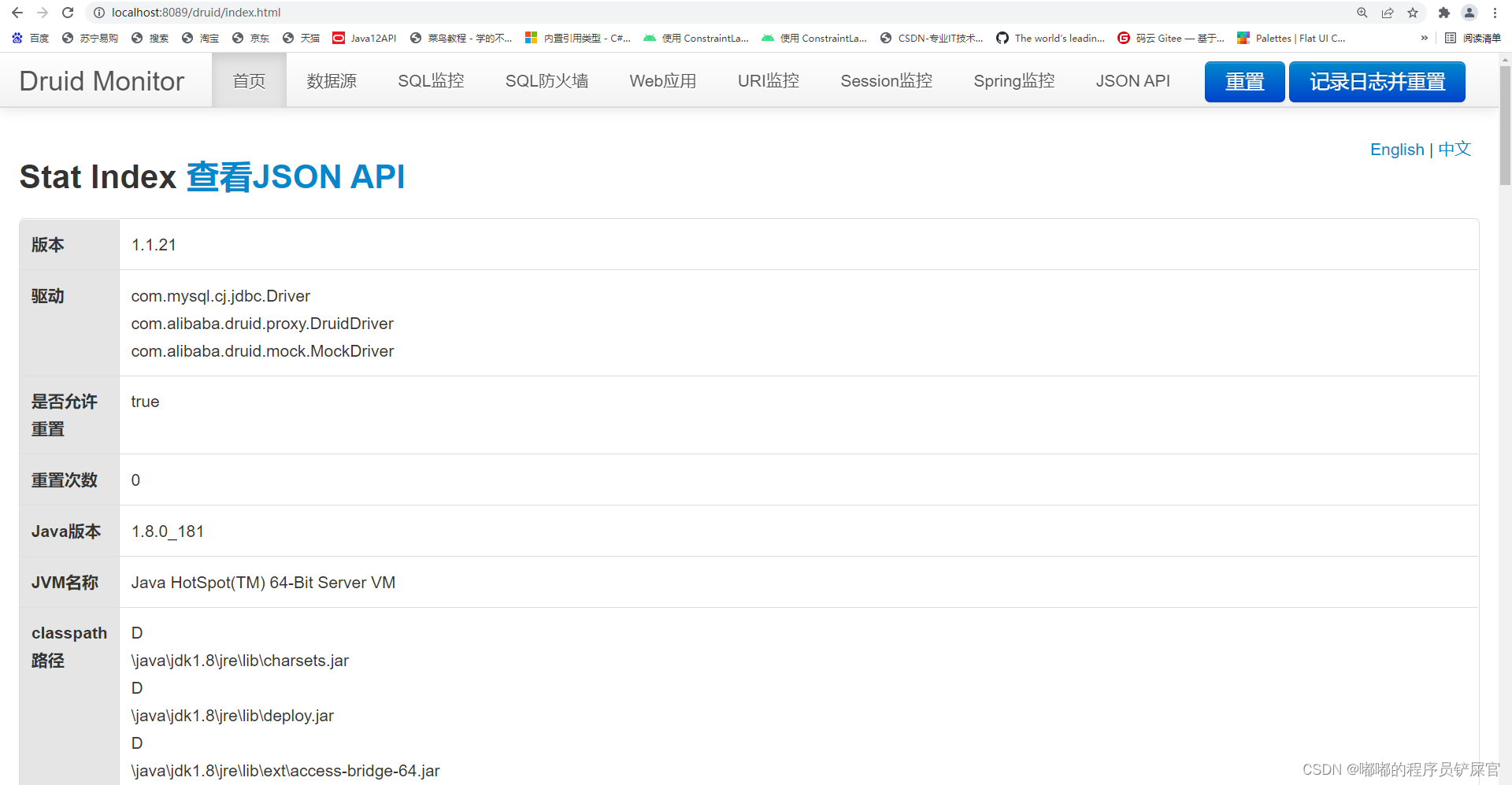This screenshot has width=1512, height=785.
Task: Open the 淘宝 bookmark
Action: pos(200,38)
